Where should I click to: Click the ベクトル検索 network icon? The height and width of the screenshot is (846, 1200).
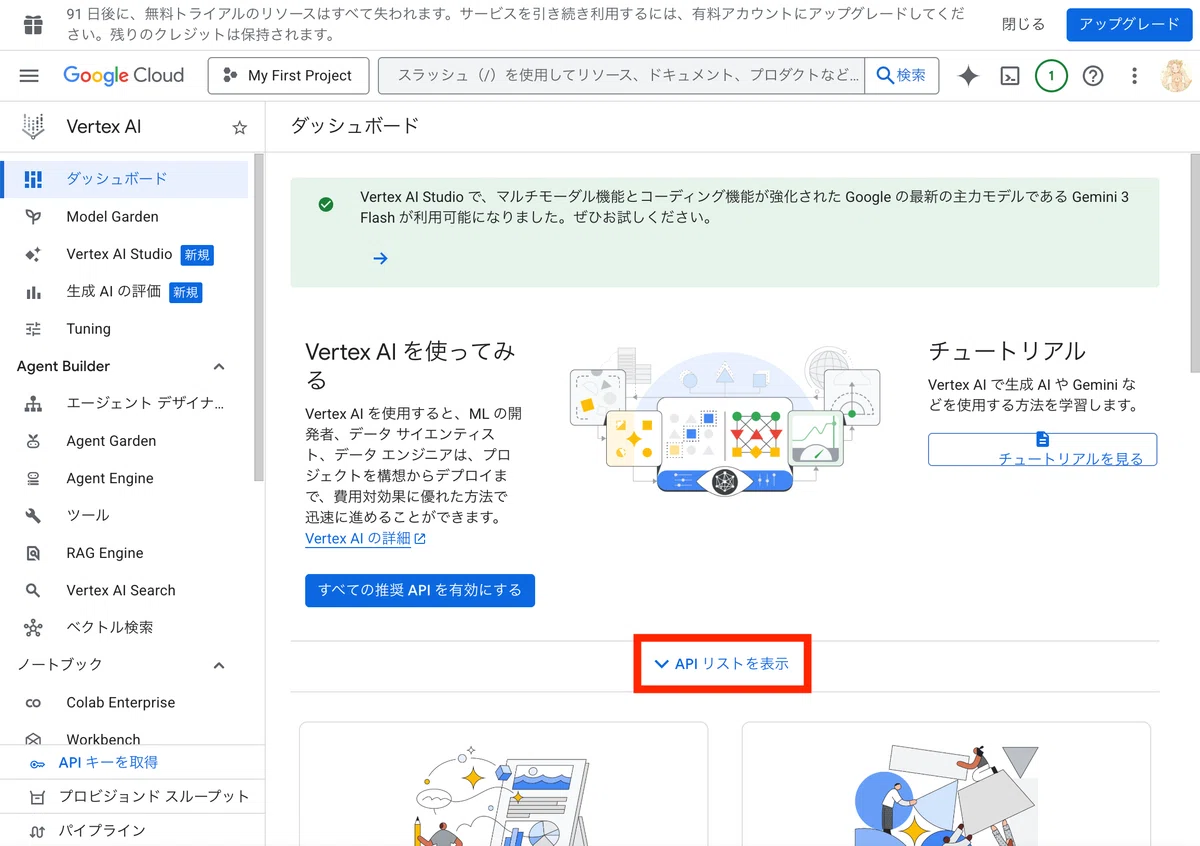click(33, 628)
